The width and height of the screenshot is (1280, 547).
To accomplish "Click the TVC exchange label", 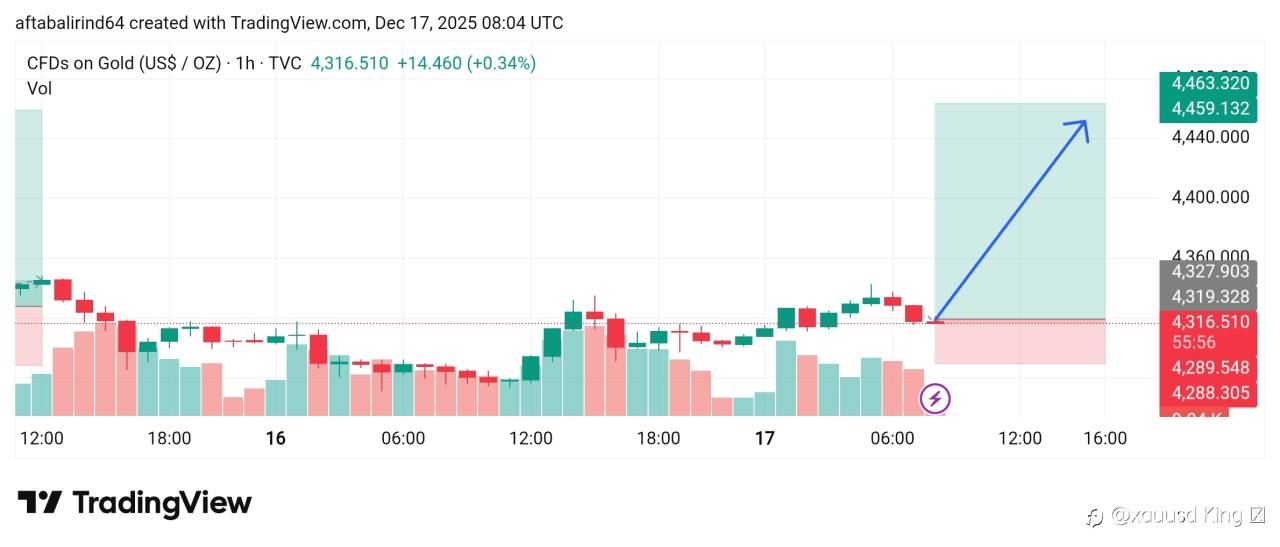I will [x=285, y=63].
